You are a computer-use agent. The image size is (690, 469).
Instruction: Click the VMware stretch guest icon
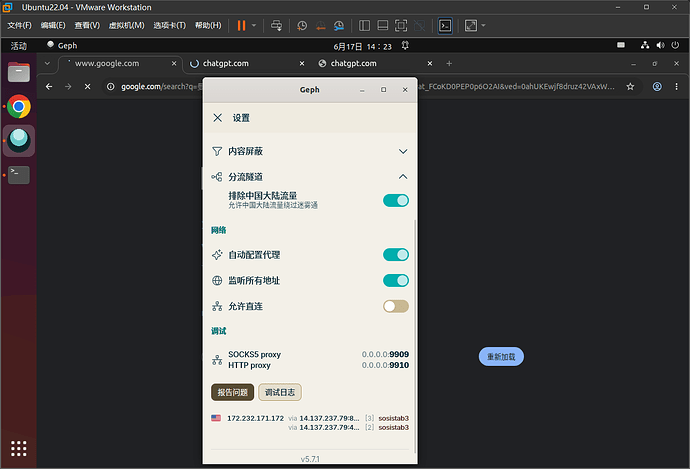471,26
